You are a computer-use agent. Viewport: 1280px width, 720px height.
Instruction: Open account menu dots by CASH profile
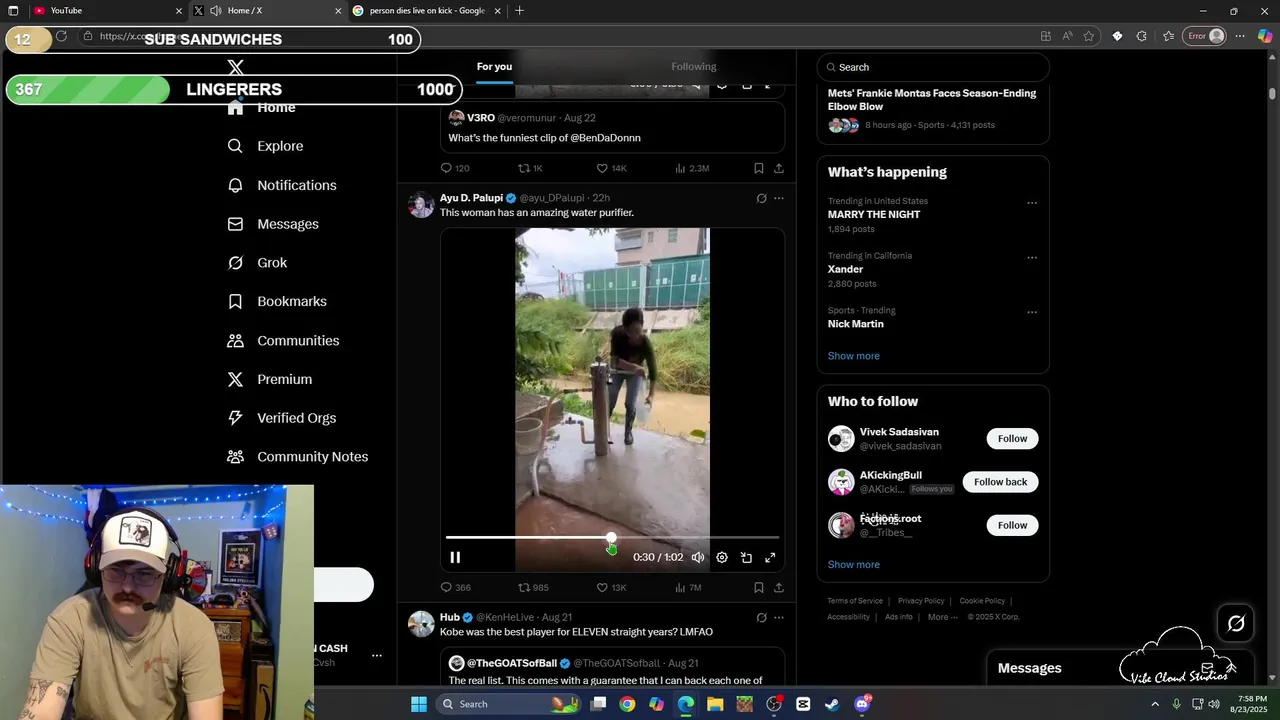tap(377, 656)
